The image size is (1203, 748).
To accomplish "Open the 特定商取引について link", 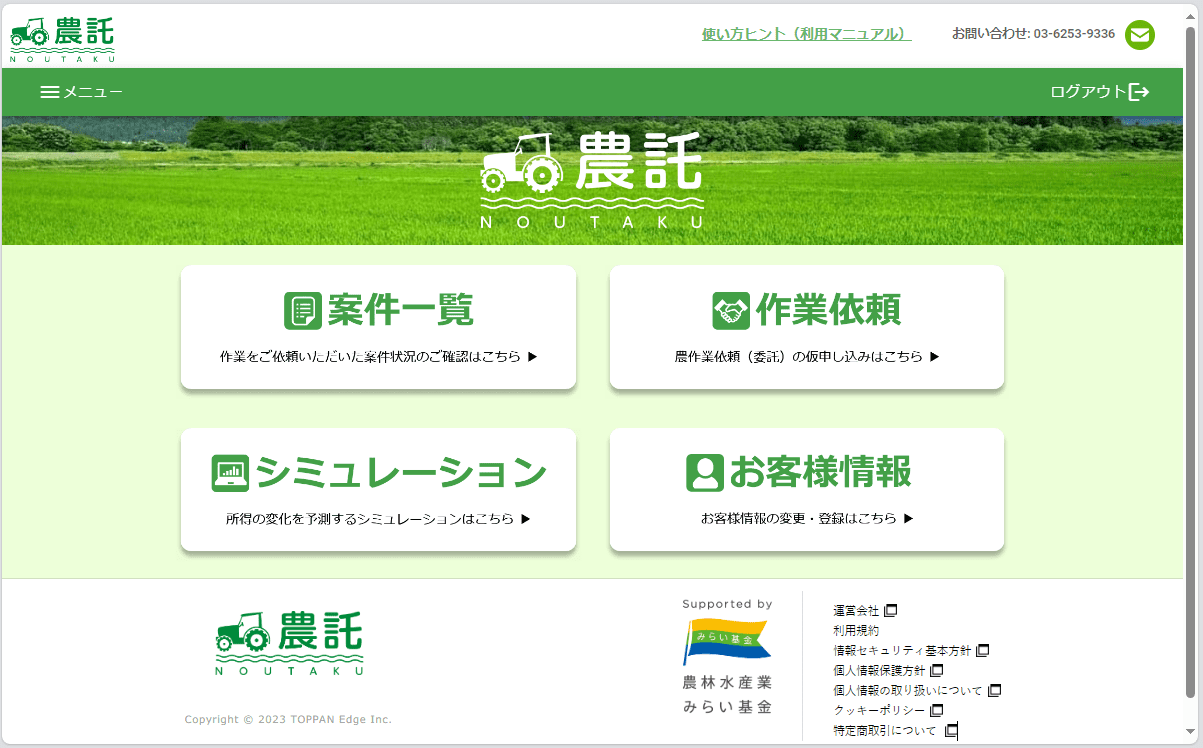I will pos(885,731).
